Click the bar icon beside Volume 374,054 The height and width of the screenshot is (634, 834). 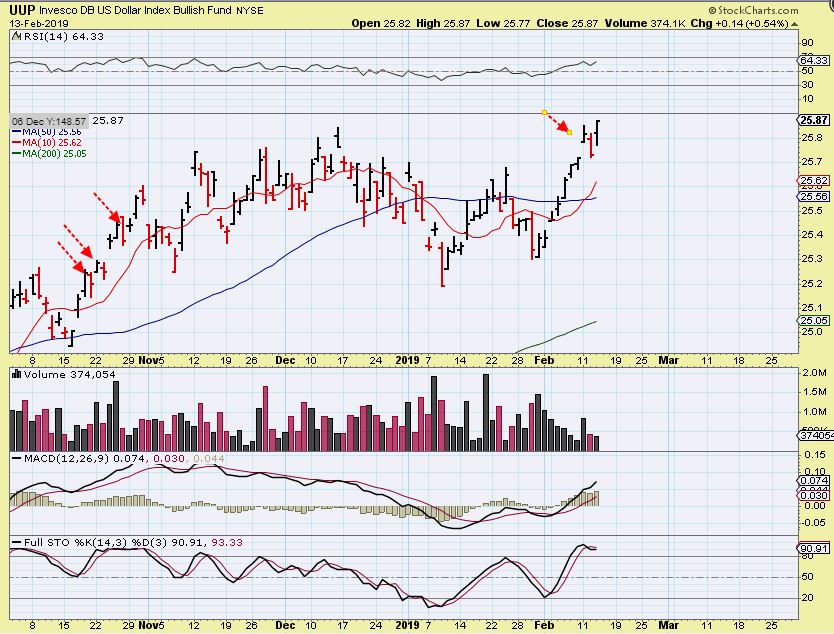[x=16, y=374]
